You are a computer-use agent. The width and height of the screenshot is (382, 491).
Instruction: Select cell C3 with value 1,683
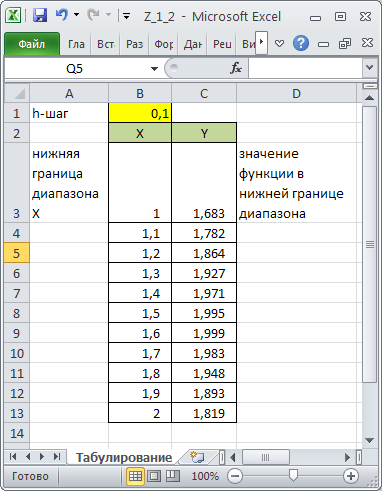pos(204,183)
